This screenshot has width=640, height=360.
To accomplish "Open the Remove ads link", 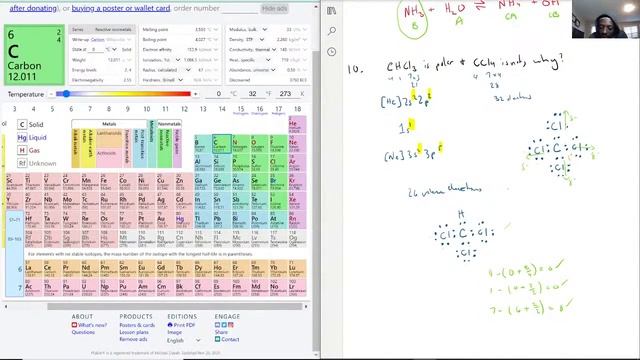I will [x=133, y=339].
